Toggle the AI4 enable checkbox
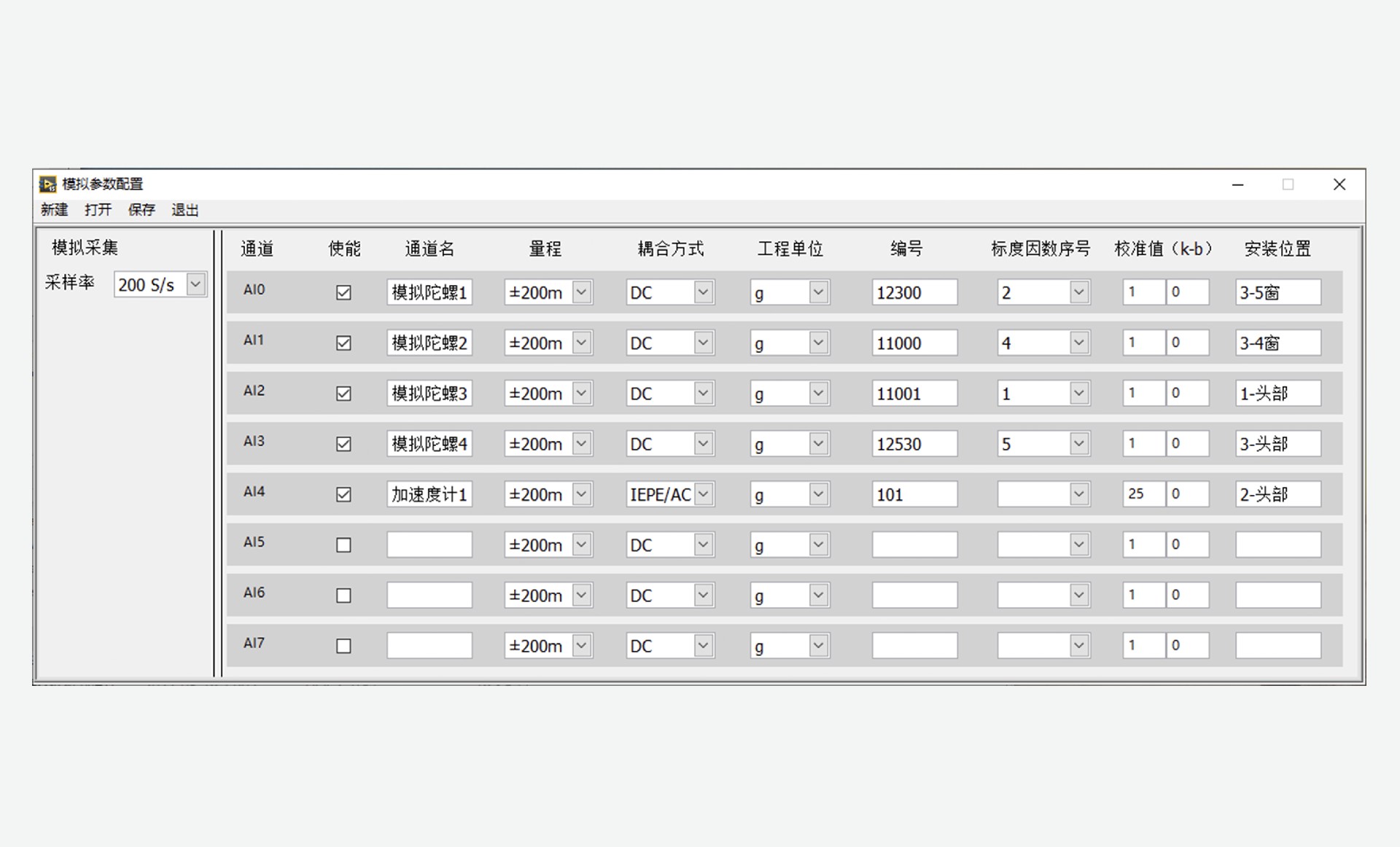The image size is (1400, 847). tap(343, 494)
